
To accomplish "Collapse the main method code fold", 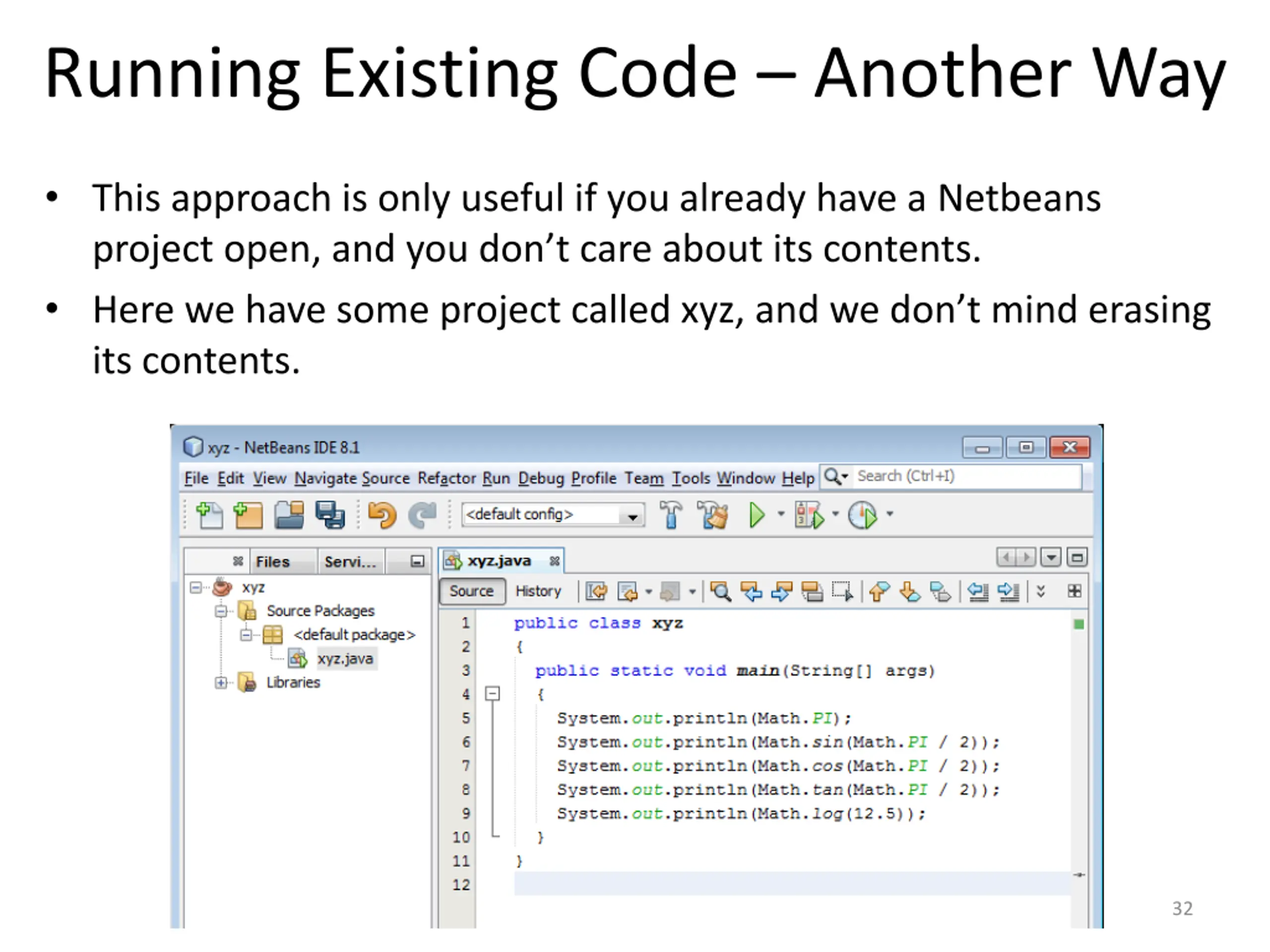I will [492, 694].
